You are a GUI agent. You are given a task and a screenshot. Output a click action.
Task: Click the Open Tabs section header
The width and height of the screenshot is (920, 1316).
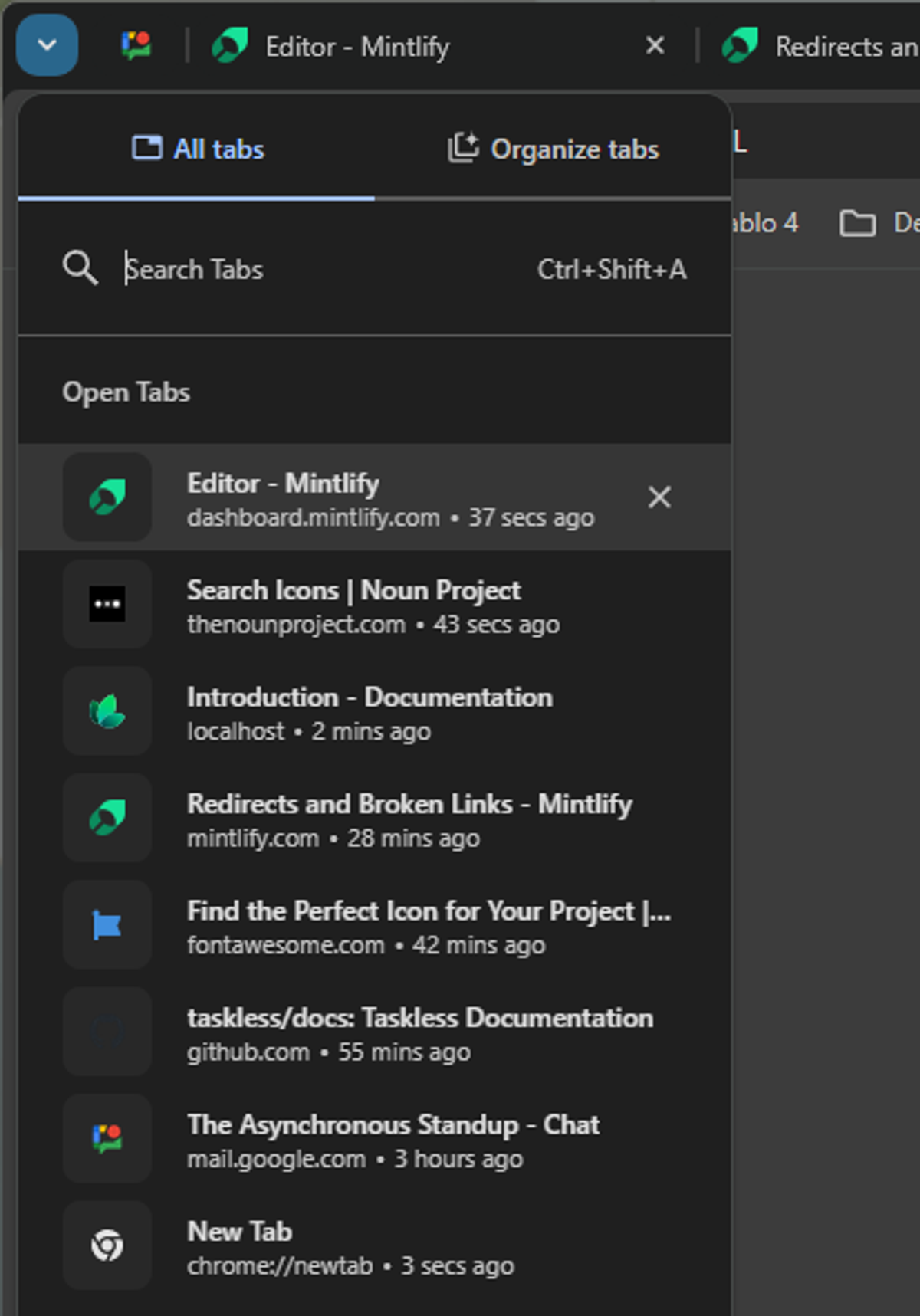127,392
